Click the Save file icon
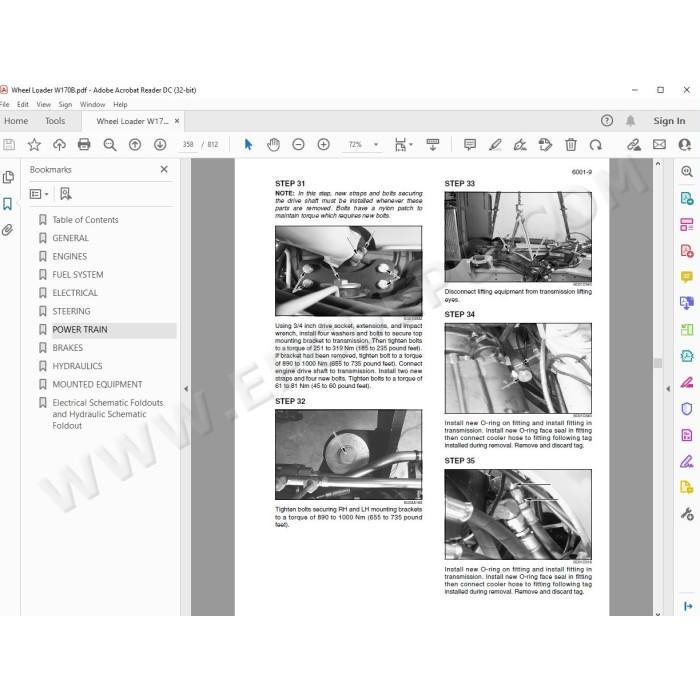This screenshot has height=700, width=700. point(9,145)
